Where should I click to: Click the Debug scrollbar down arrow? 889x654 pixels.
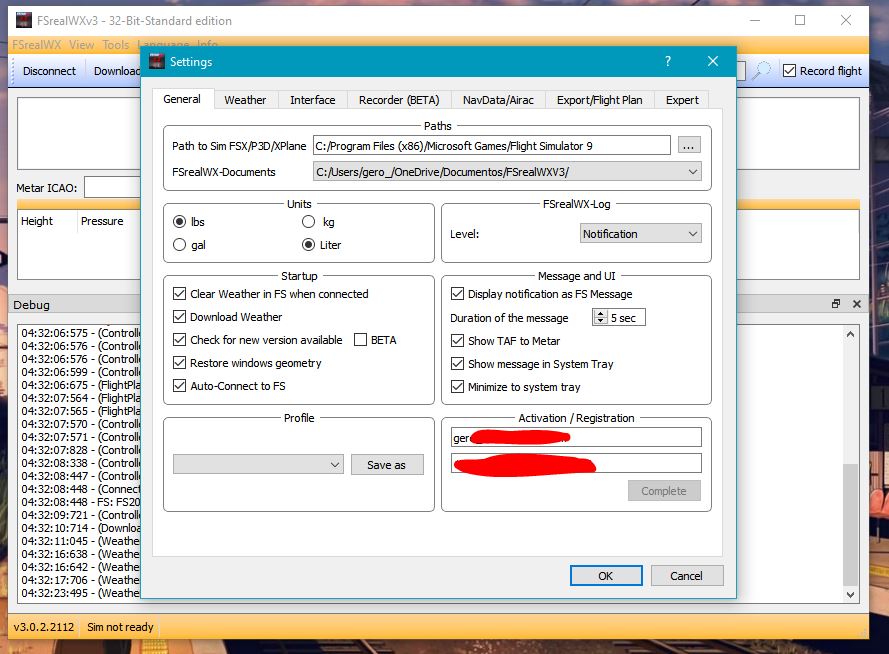850,594
